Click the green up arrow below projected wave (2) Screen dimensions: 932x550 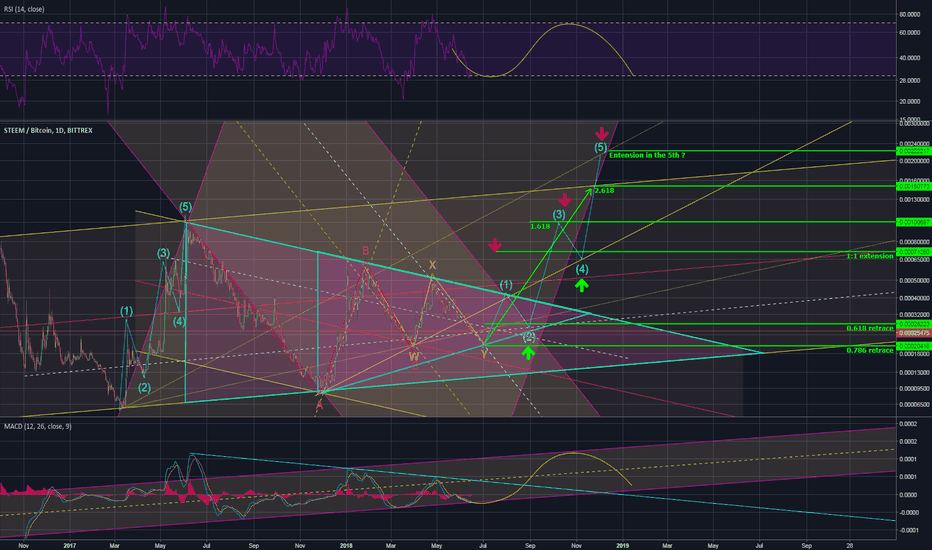coord(528,353)
